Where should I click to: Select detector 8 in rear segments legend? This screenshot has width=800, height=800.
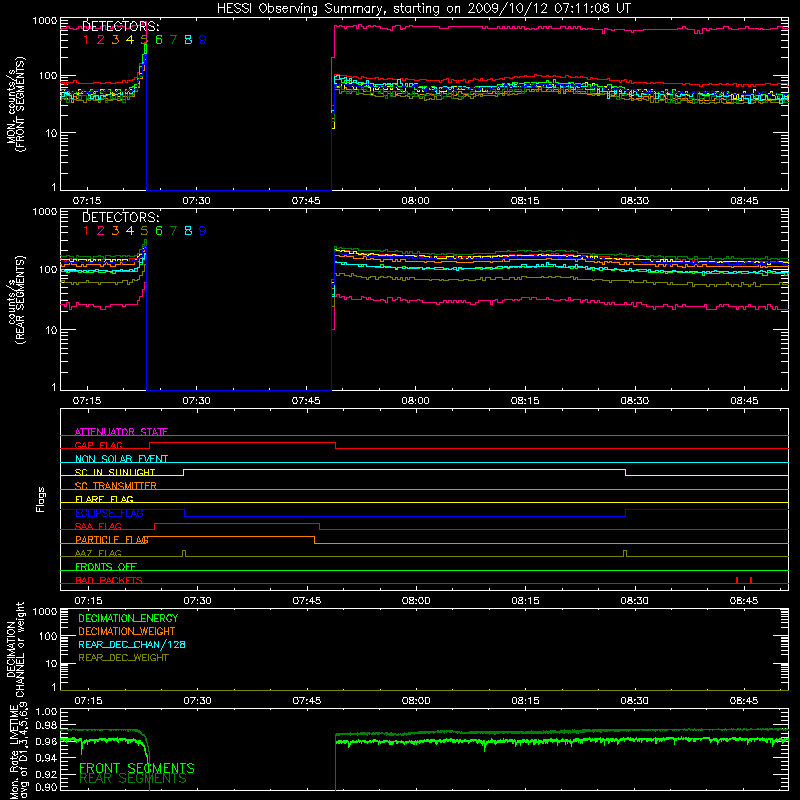[188, 231]
